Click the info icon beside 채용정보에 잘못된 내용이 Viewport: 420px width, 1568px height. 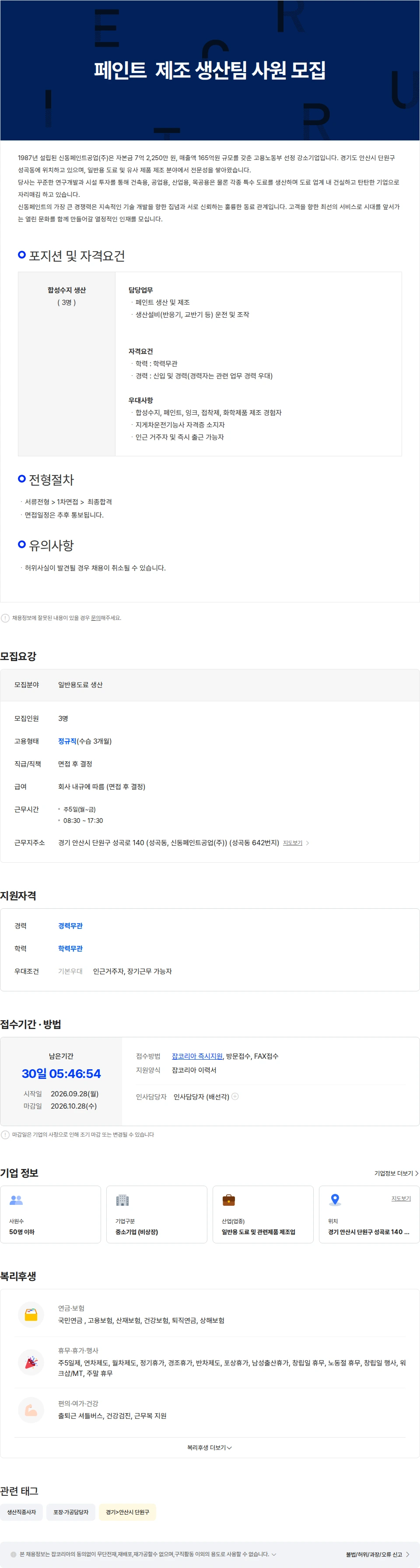(6, 618)
